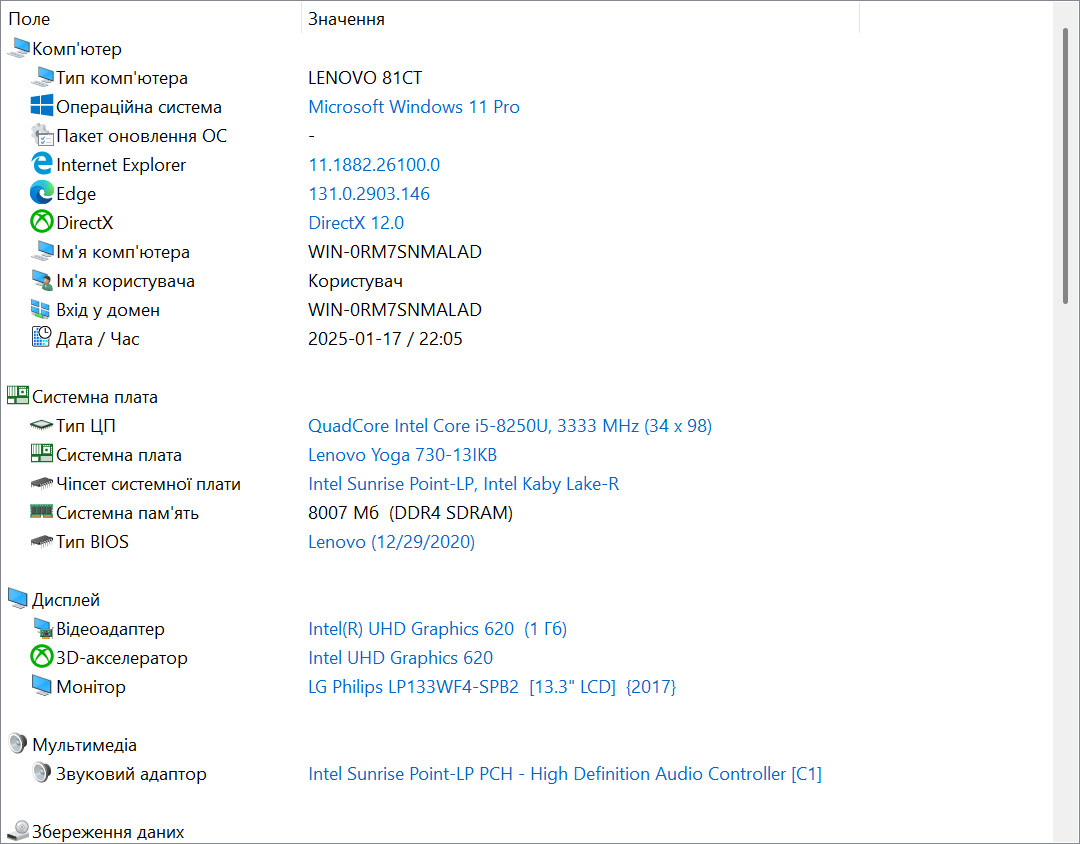Select the Дисплей group row
The width and height of the screenshot is (1080, 844).
coord(65,599)
